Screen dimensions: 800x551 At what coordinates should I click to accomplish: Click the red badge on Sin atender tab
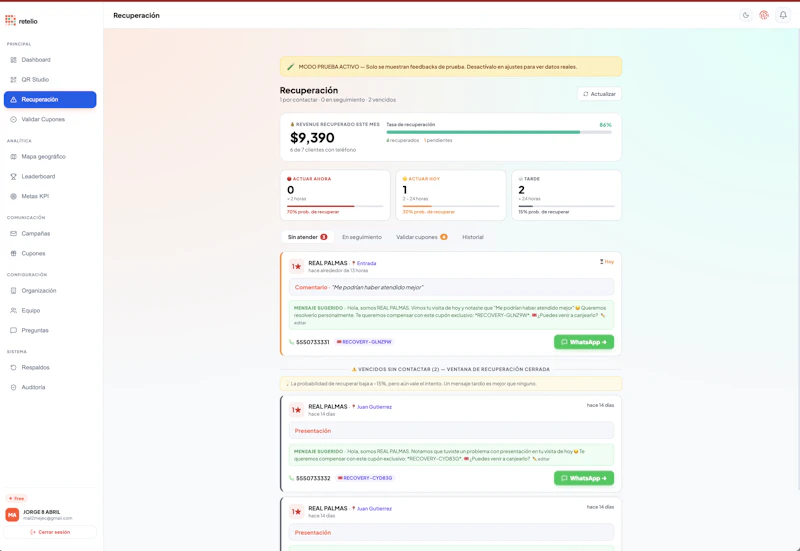tap(323, 237)
